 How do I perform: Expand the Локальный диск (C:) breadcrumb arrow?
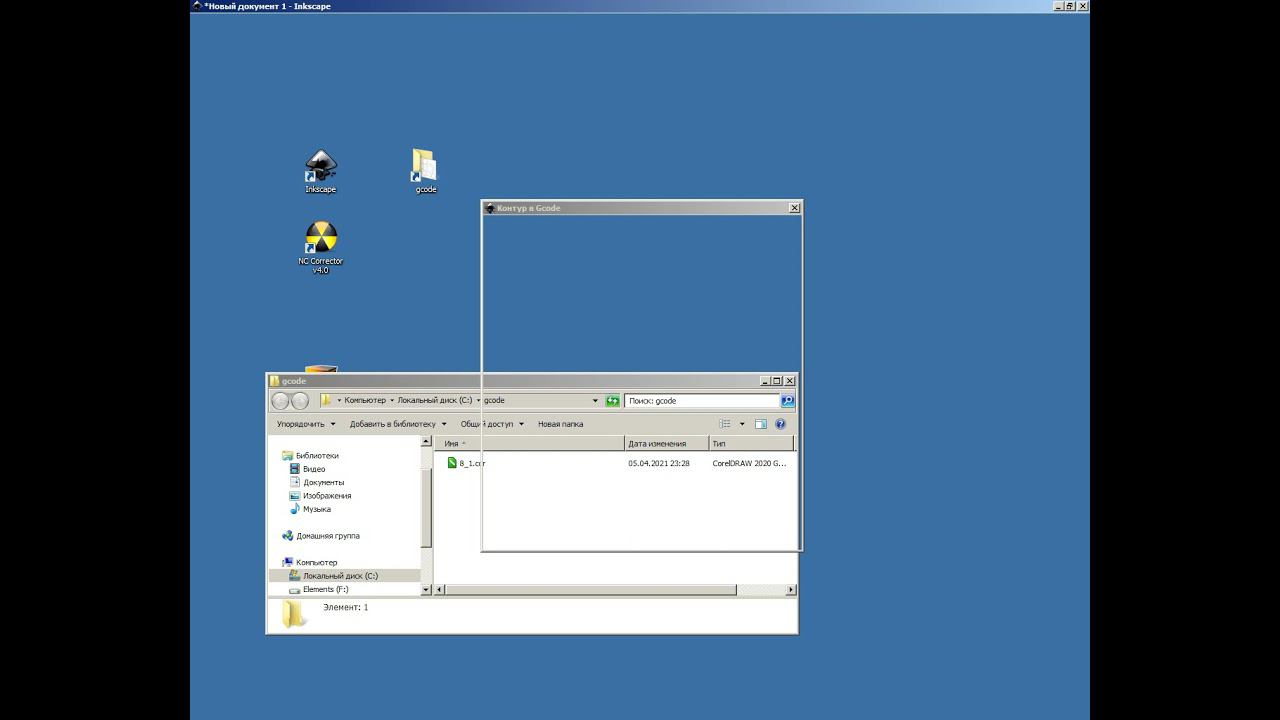[478, 401]
